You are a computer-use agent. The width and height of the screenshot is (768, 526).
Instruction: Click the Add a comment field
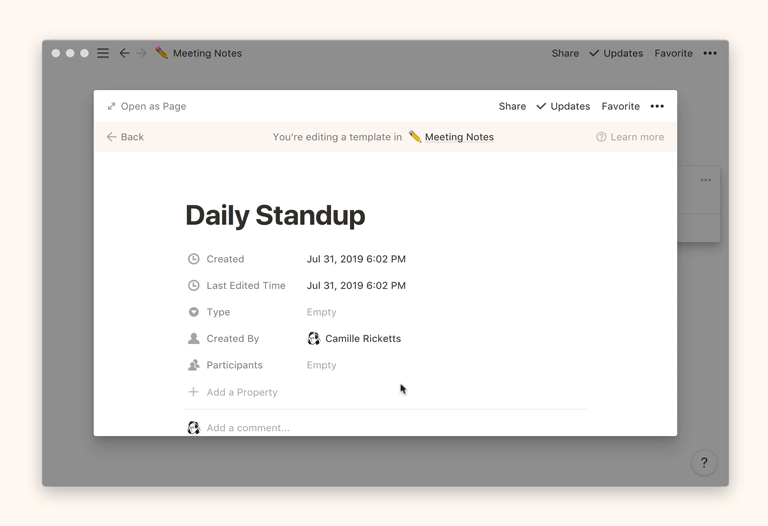click(248, 428)
